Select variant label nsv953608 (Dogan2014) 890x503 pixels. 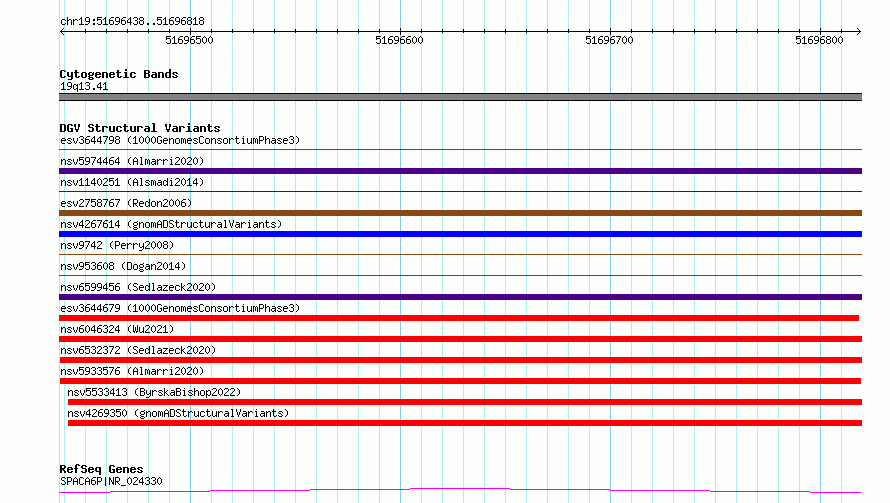123,266
